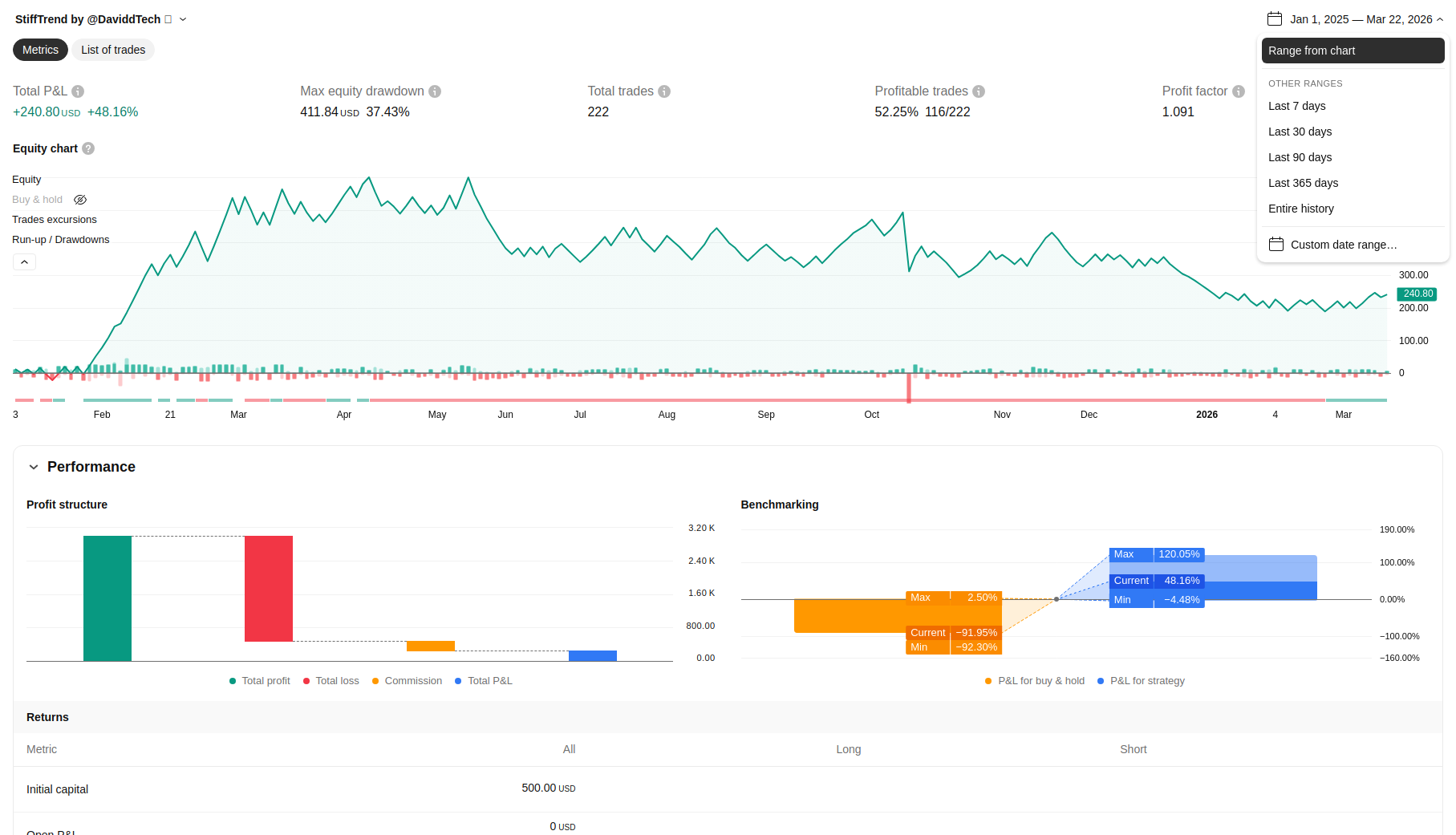Click info icon next to Profit factor
The height and width of the screenshot is (835, 1456).
[1239, 91]
